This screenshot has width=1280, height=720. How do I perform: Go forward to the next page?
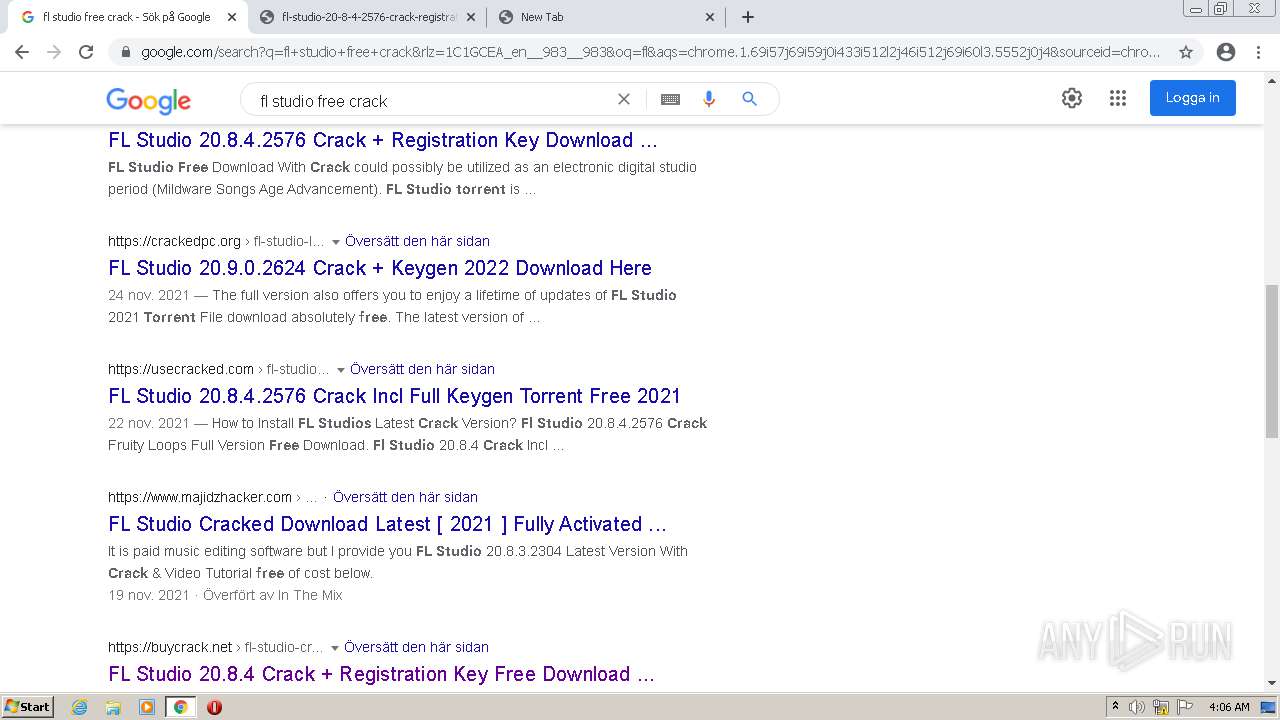pos(54,52)
